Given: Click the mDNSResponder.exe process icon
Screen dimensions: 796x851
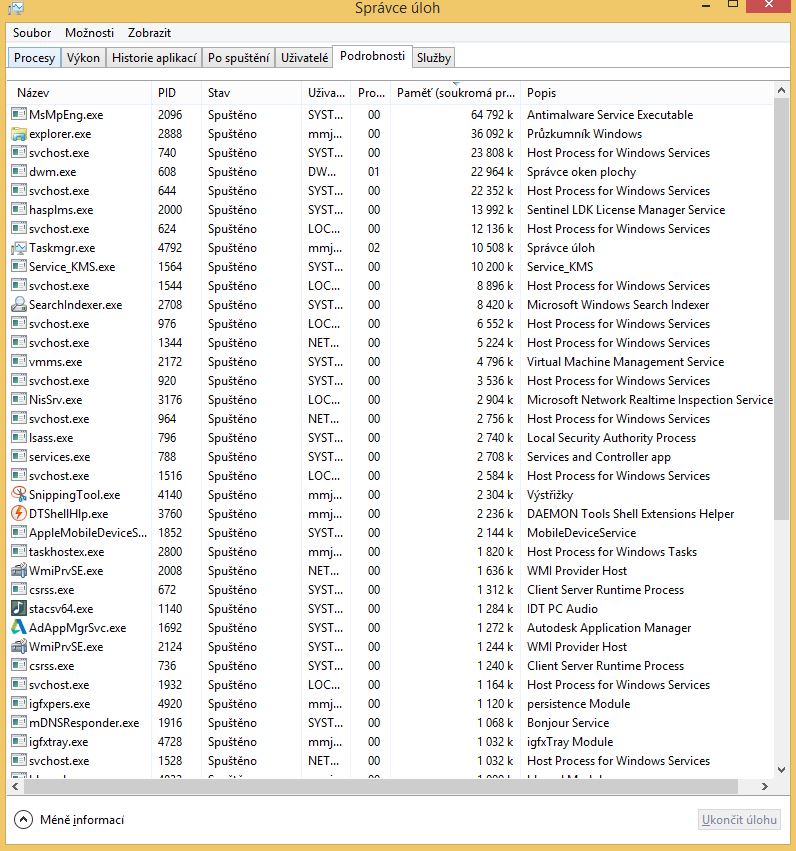Looking at the screenshot, I should [19, 722].
